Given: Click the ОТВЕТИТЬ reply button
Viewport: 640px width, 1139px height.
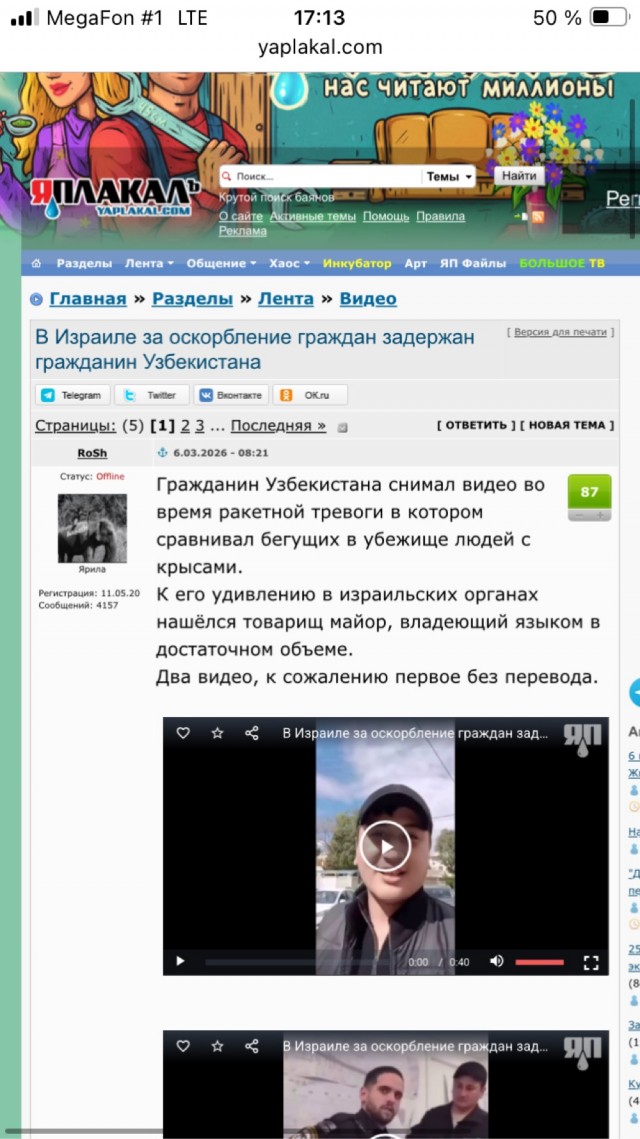Looking at the screenshot, I should [x=476, y=426].
